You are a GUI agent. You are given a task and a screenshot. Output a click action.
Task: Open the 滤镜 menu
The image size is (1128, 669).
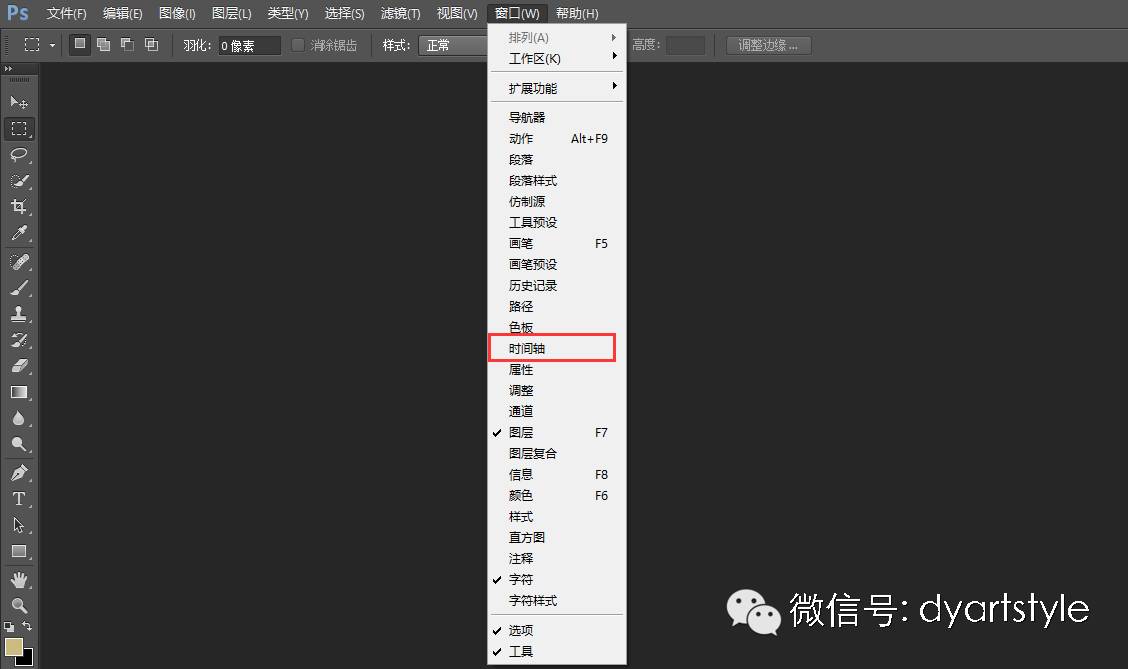399,13
